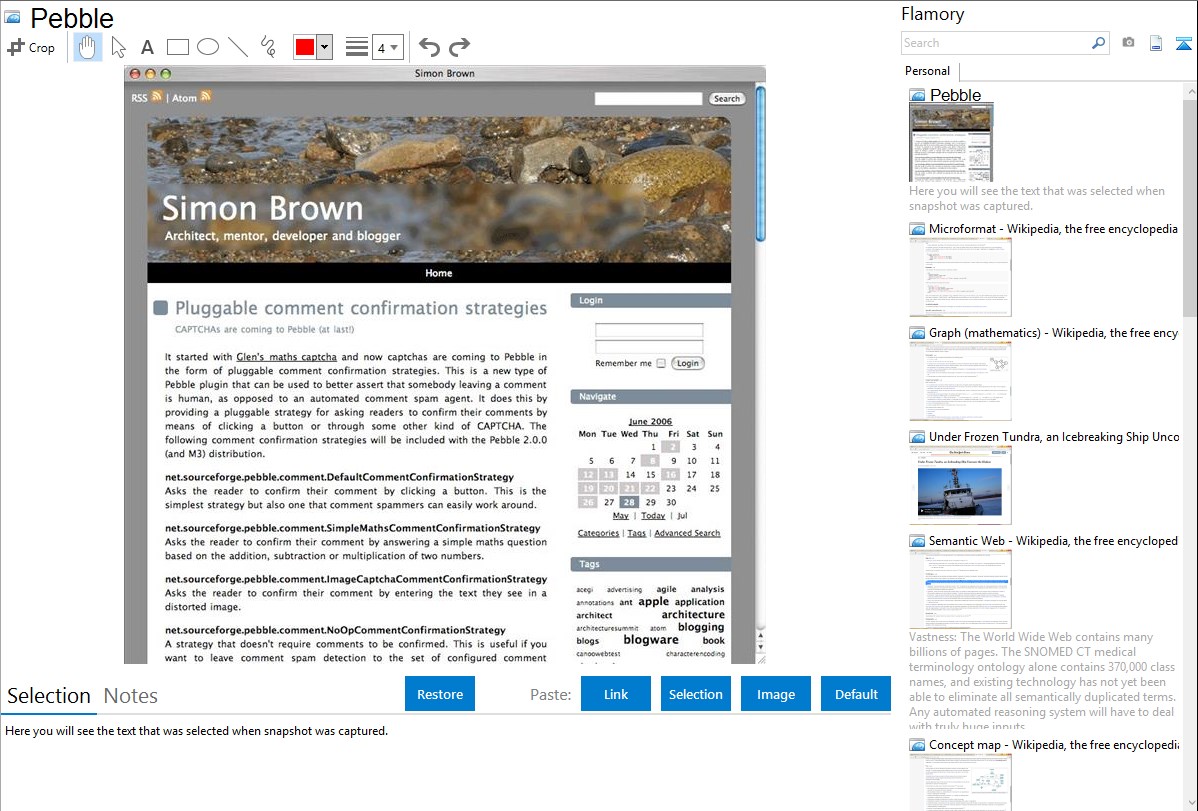Screen dimensions: 1198x811
Task: Click the blue upload icon in Flamory panel
Action: pos(1183,44)
